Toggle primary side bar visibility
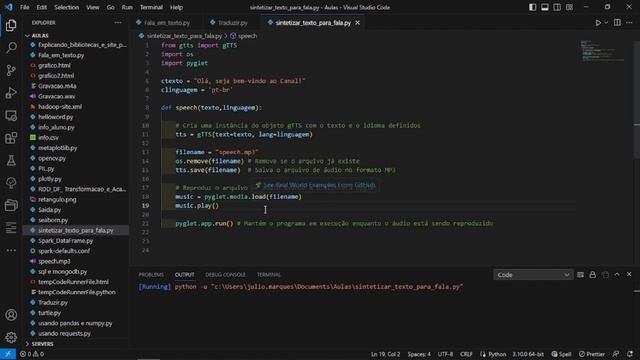Image resolution: width=640 pixels, height=360 pixels. [x=533, y=7]
